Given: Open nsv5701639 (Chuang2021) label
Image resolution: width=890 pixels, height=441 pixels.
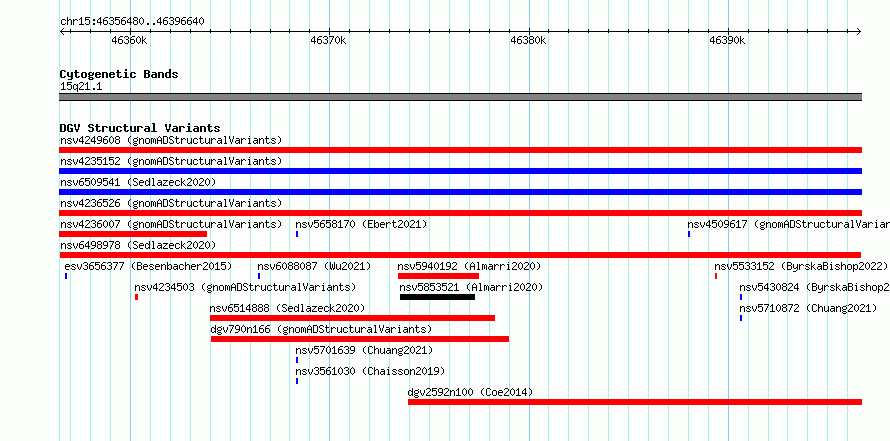Looking at the screenshot, I should (364, 350).
